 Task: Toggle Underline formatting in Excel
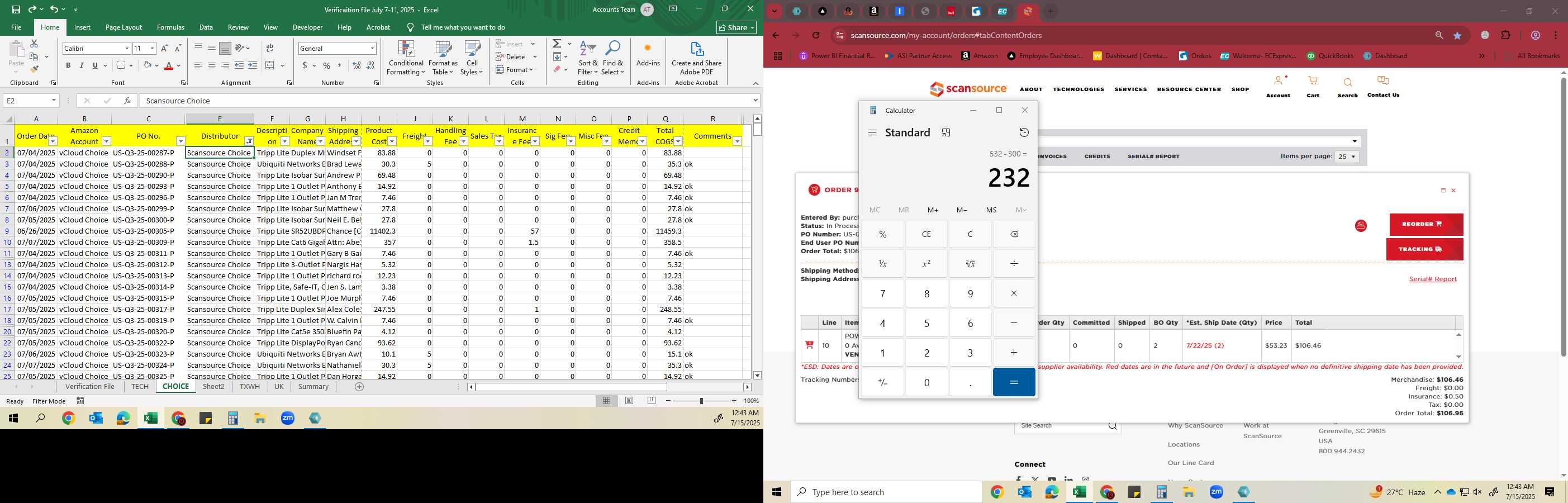[95, 65]
